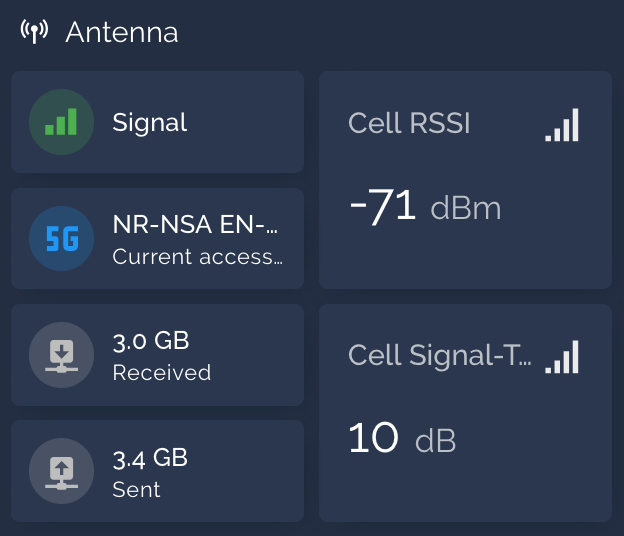The image size is (624, 536).
Task: Click the 10 dB value
Action: 402,438
